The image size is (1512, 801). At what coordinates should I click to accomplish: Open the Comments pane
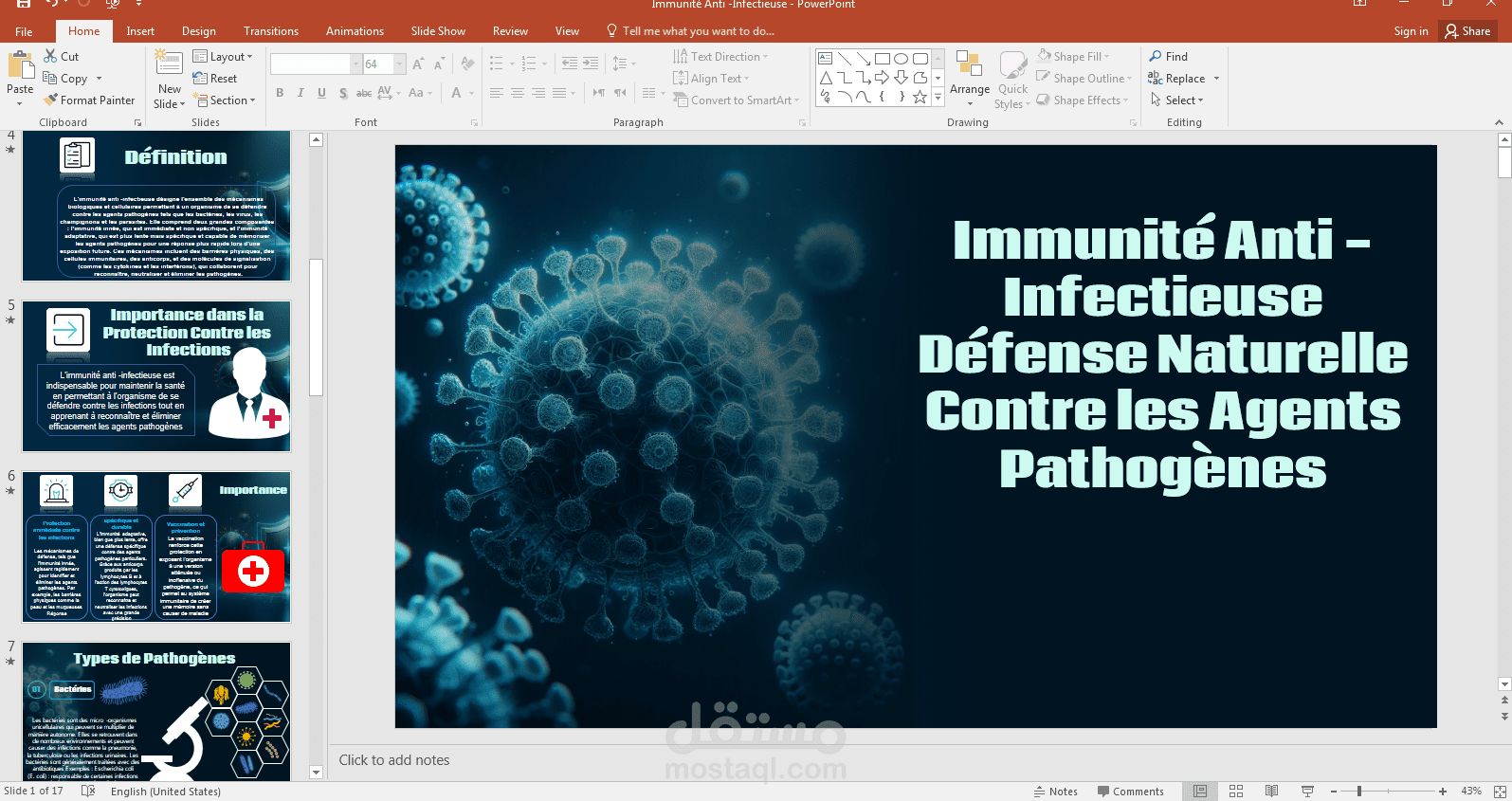pyautogui.click(x=1130, y=792)
